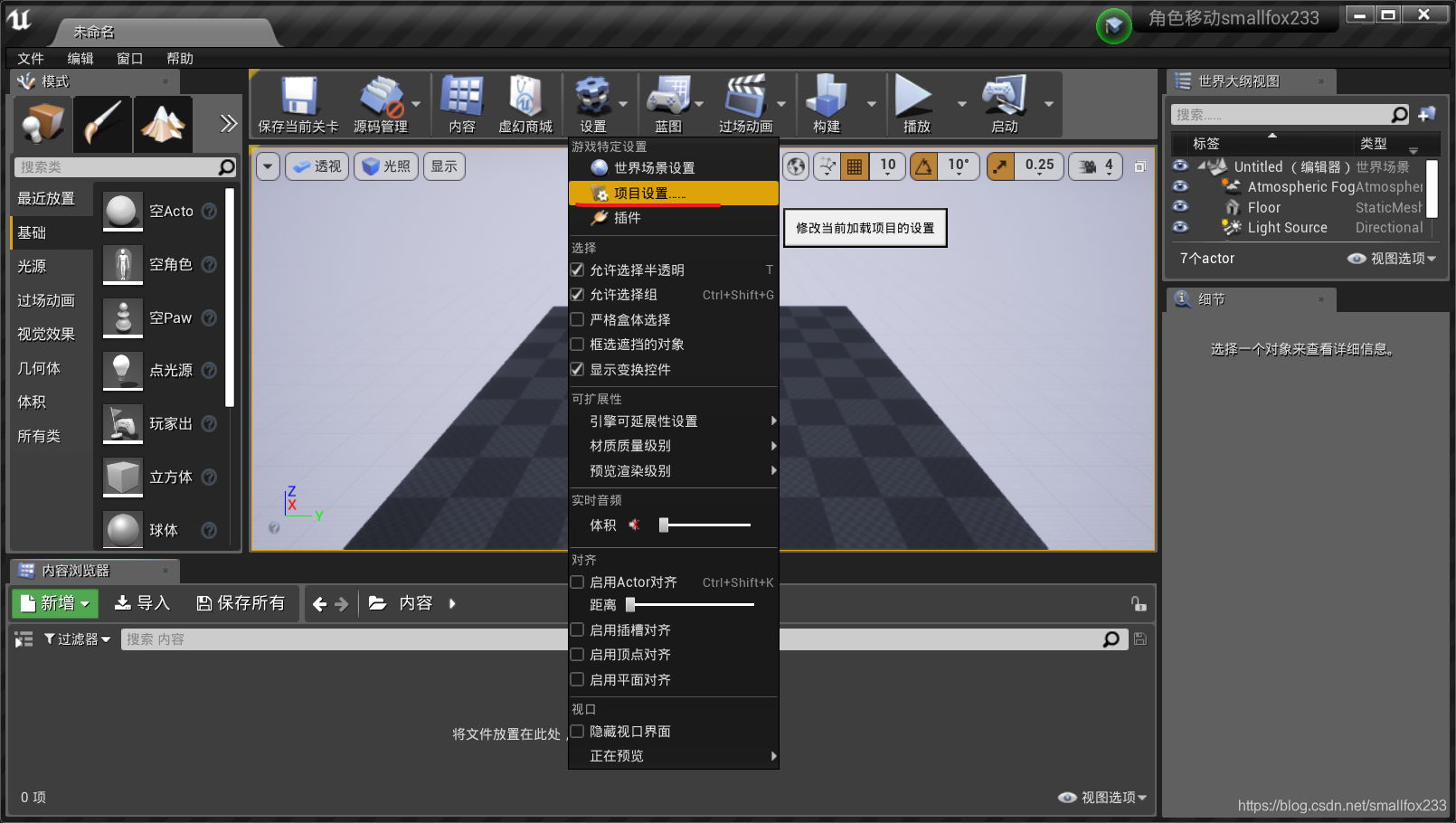
Task: Open 过滤器 dropdown in content browser
Action: click(78, 639)
